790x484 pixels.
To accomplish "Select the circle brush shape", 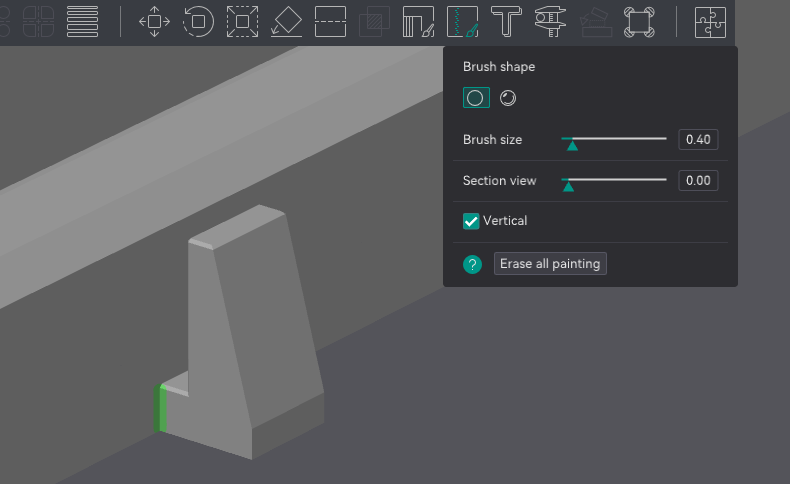I will (476, 98).
